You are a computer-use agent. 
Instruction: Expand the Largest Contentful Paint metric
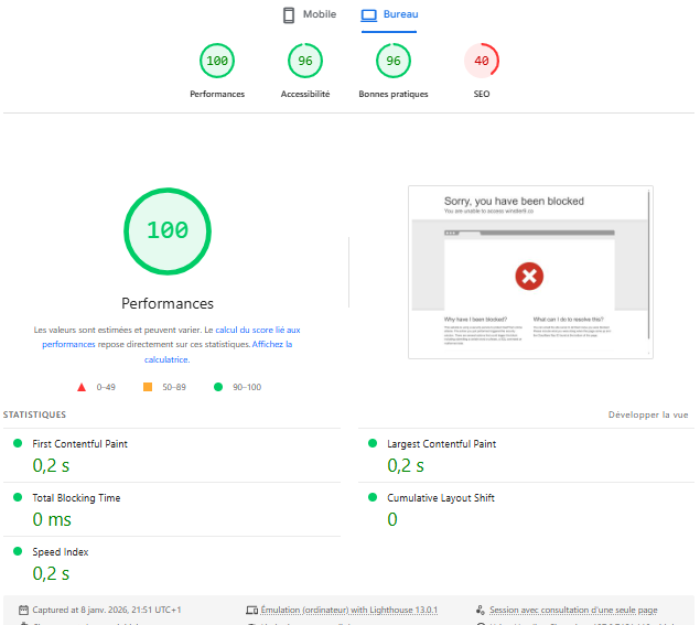[x=441, y=444]
